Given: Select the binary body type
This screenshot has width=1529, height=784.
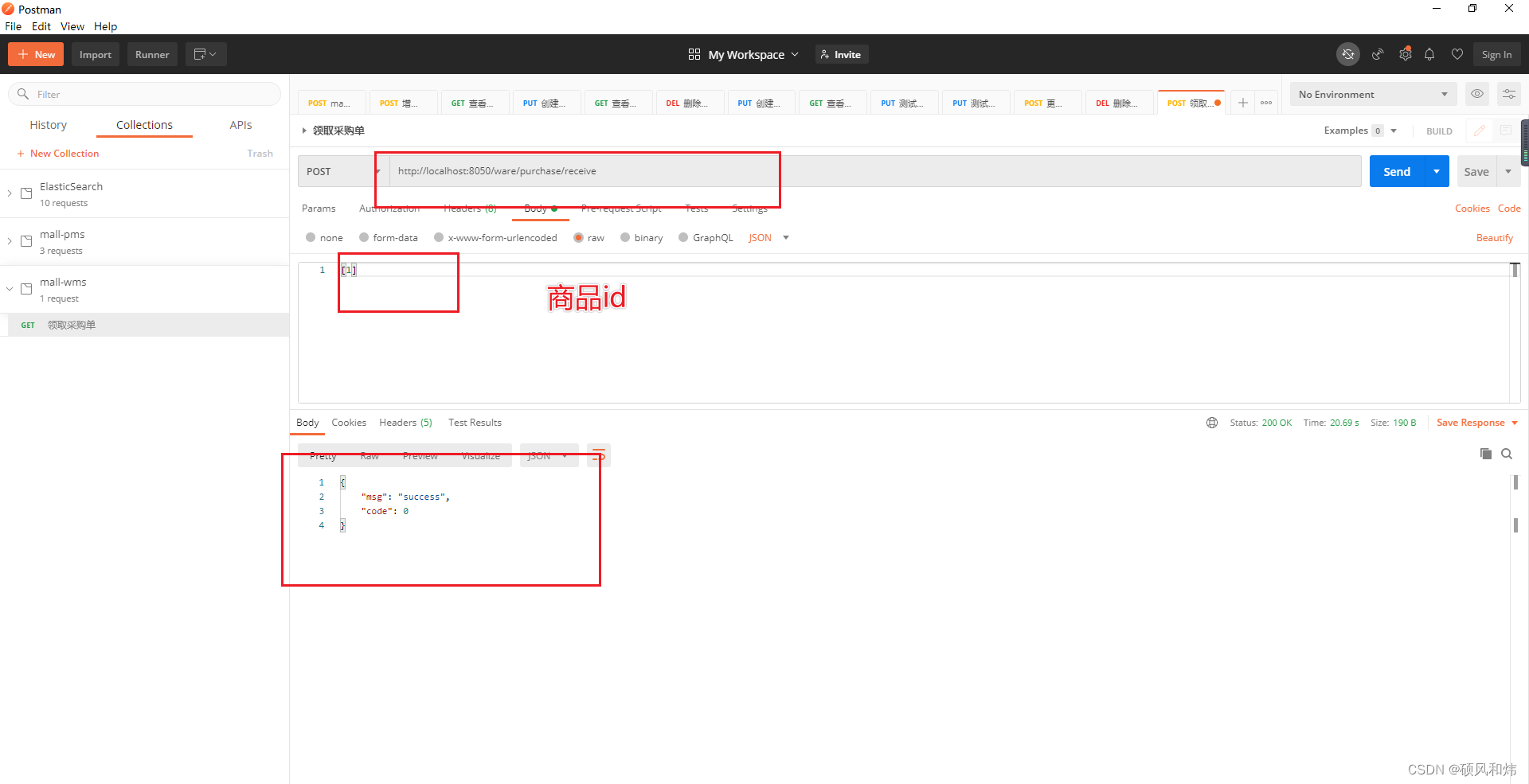Looking at the screenshot, I should (x=625, y=237).
